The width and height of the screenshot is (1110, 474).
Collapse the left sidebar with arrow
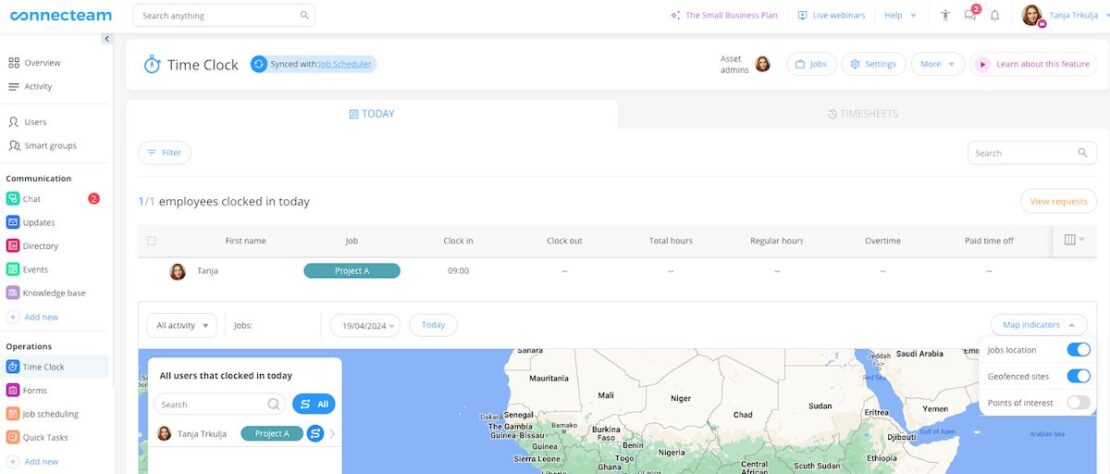pyautogui.click(x=107, y=39)
